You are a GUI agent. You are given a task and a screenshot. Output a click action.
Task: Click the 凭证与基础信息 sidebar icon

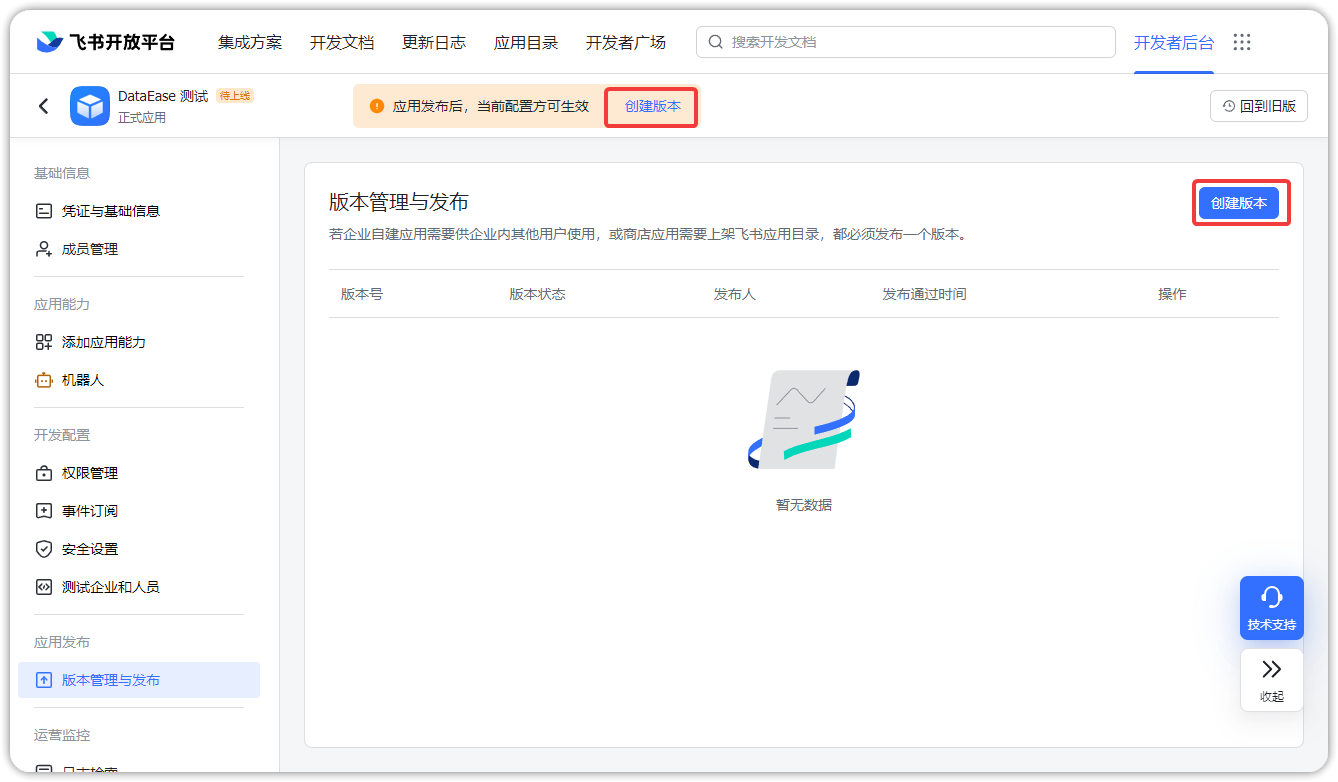43,211
